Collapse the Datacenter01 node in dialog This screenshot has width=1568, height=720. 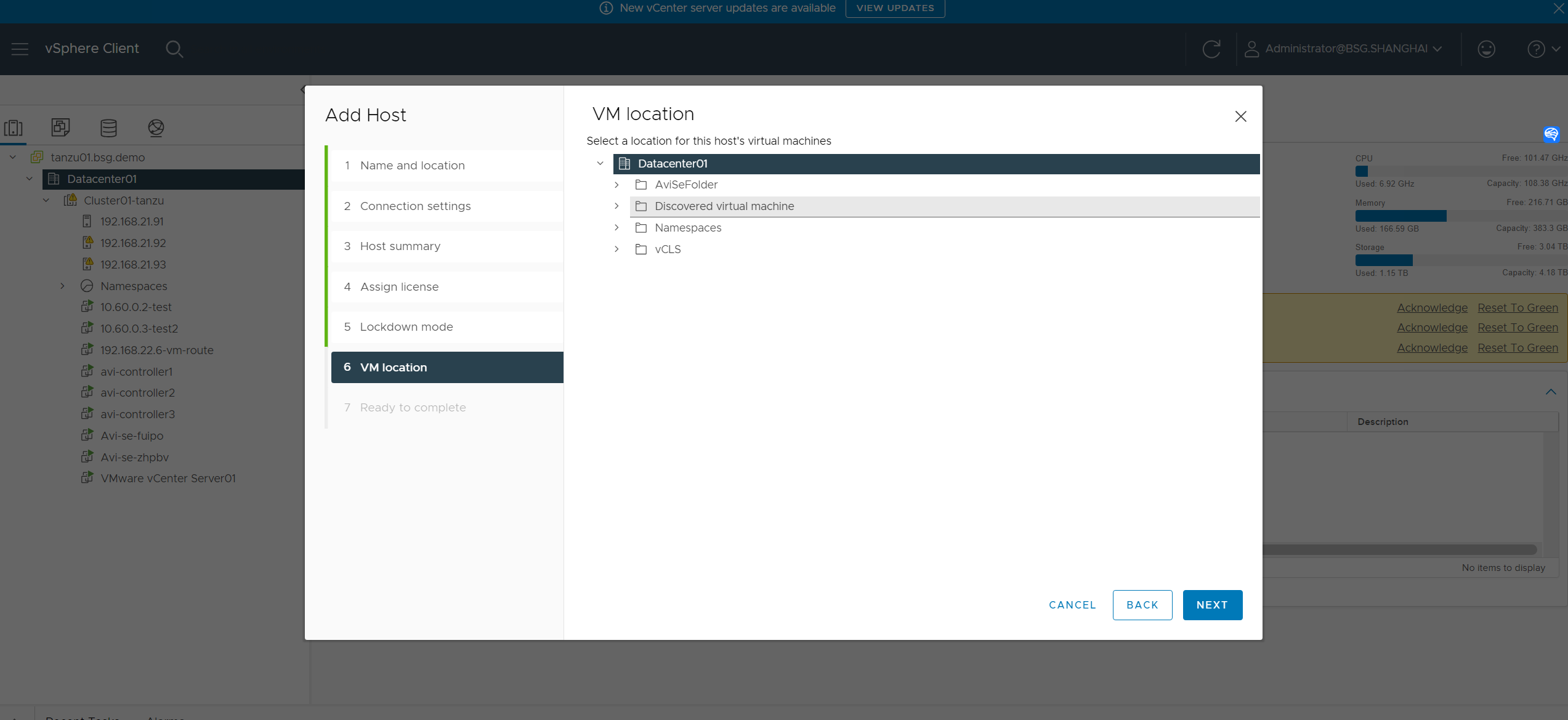pyautogui.click(x=600, y=163)
